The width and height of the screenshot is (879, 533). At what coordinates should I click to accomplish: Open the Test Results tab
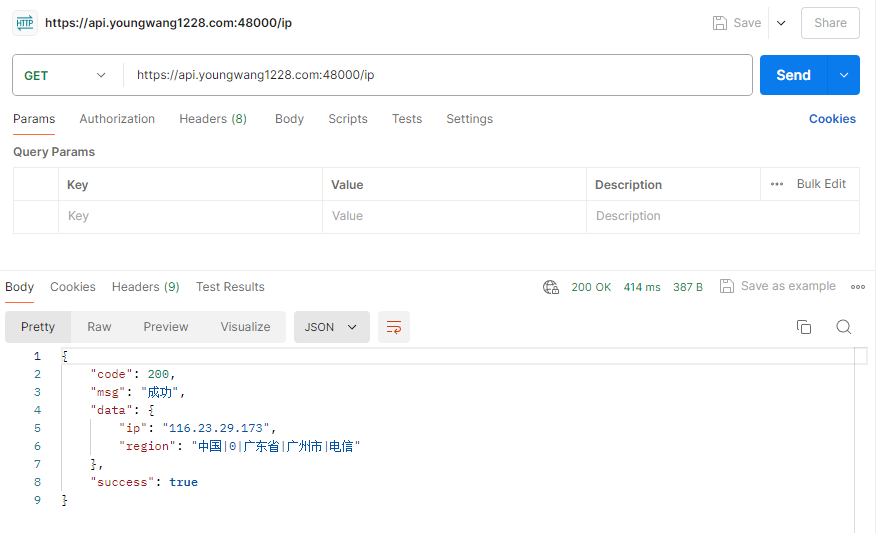point(230,287)
